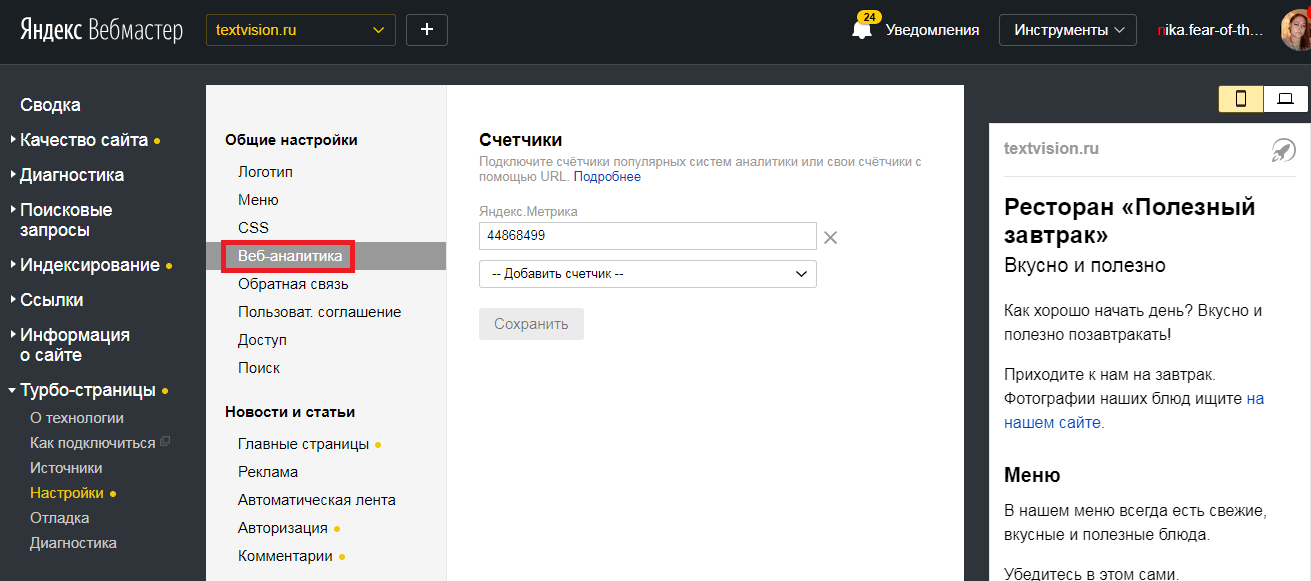Open the textvision.ru site dropdown
The width and height of the screenshot is (1311, 581).
pos(300,30)
